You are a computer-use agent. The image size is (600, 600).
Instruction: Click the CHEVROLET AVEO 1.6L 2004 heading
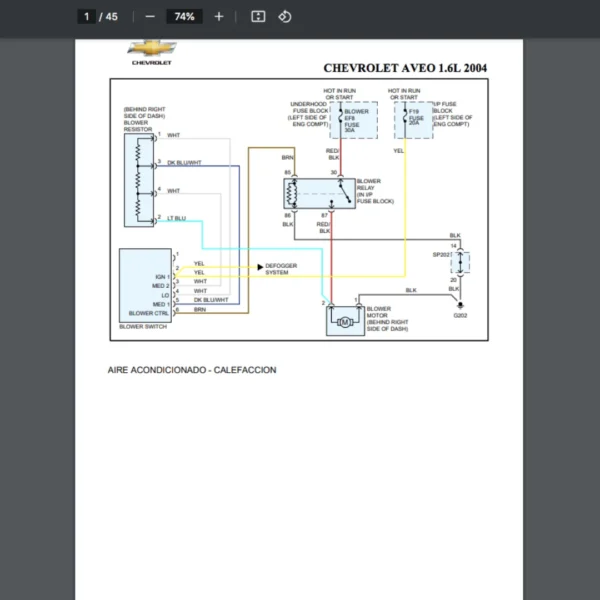(x=405, y=68)
